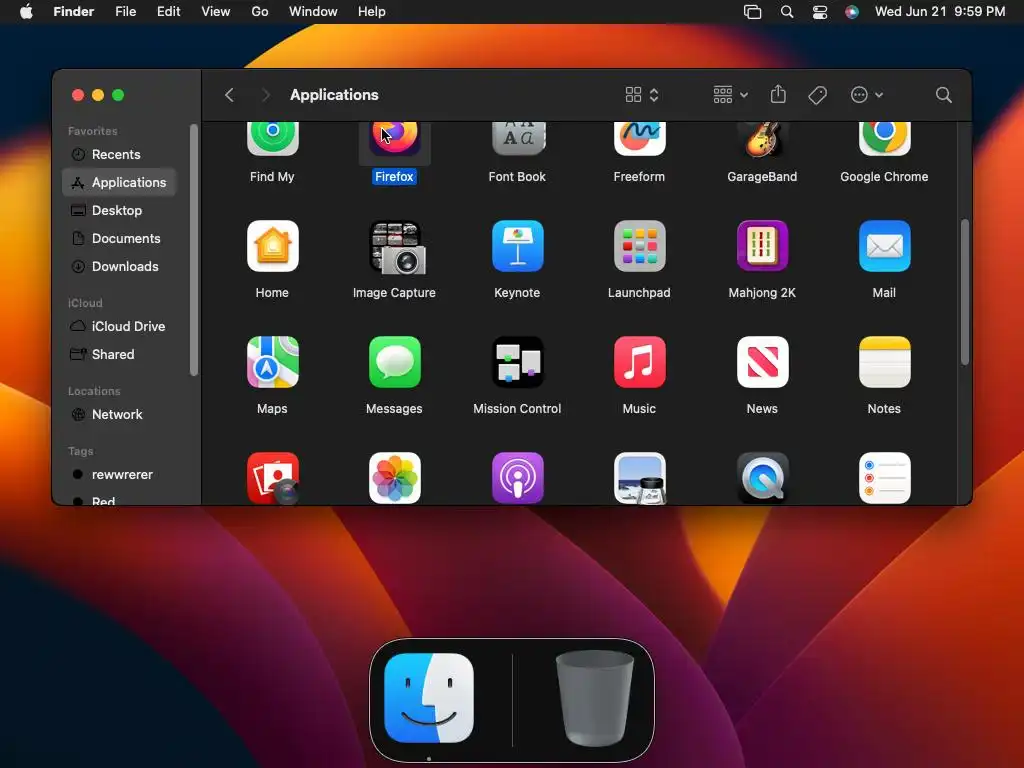Open the Home app icon
Screen dimensions: 1024x768
point(272,246)
